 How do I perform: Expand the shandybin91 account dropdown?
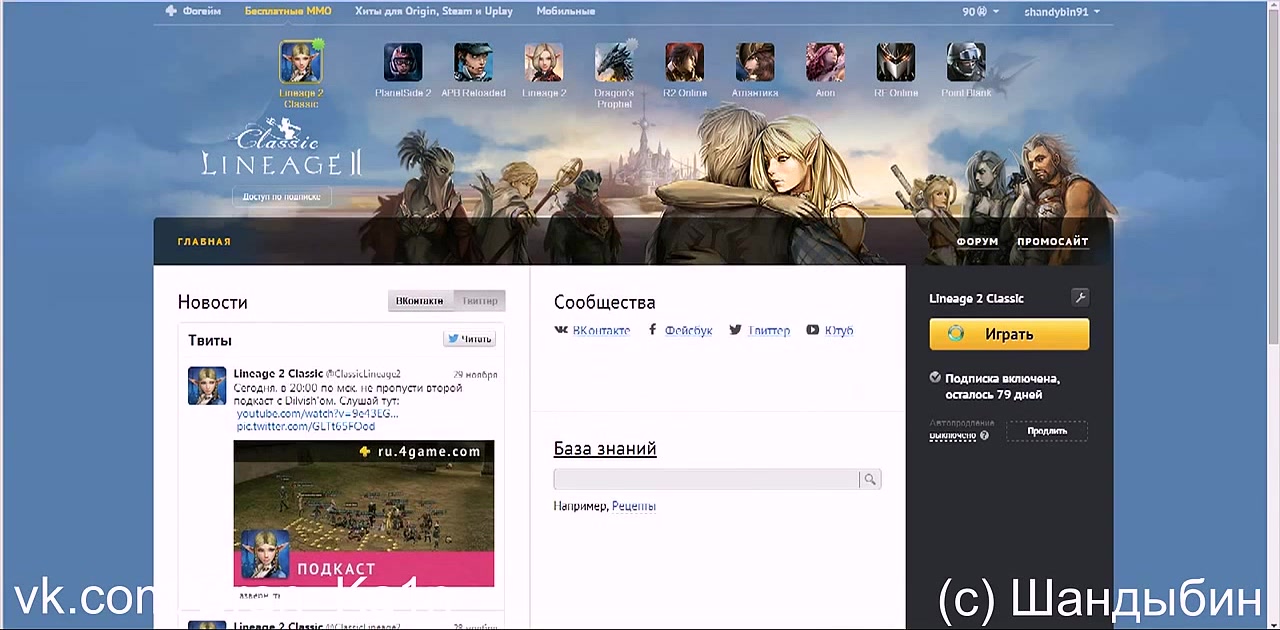(1061, 12)
